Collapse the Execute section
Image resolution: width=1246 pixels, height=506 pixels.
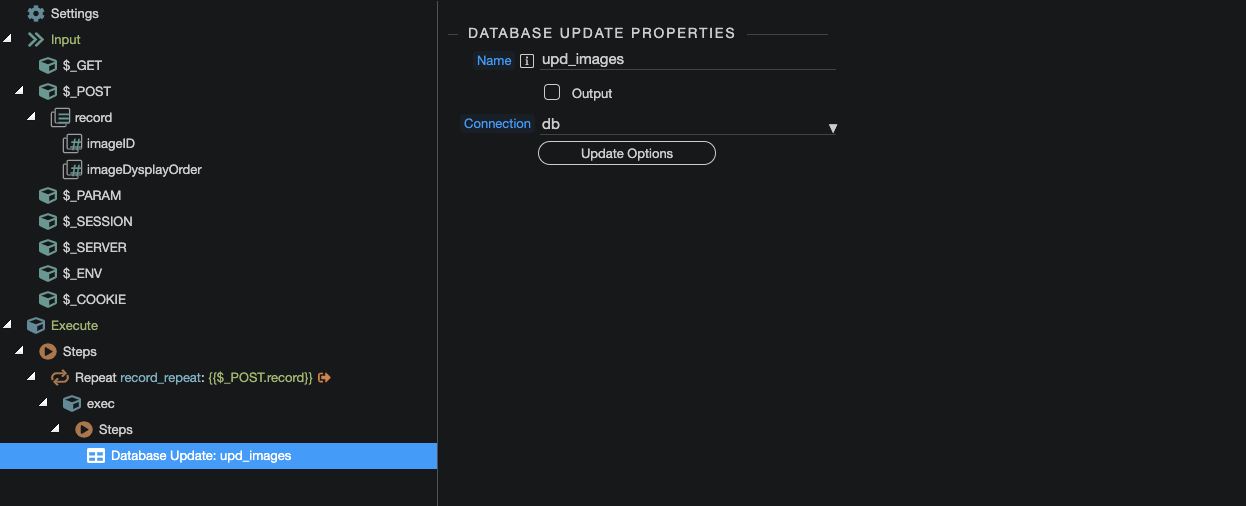click(x=8, y=326)
